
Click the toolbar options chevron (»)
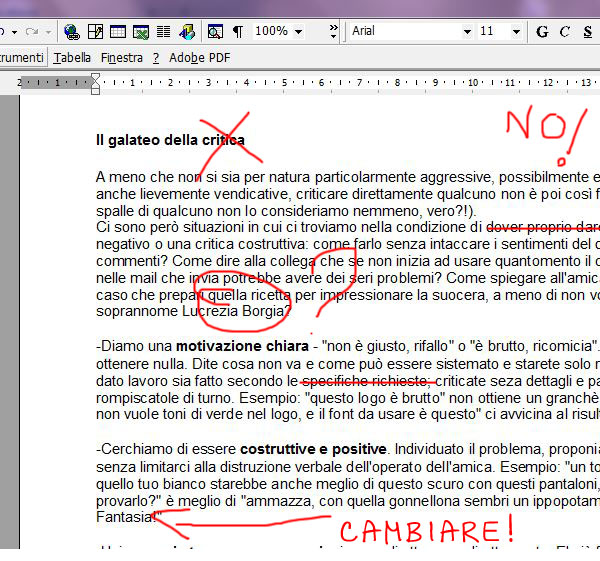point(331,31)
